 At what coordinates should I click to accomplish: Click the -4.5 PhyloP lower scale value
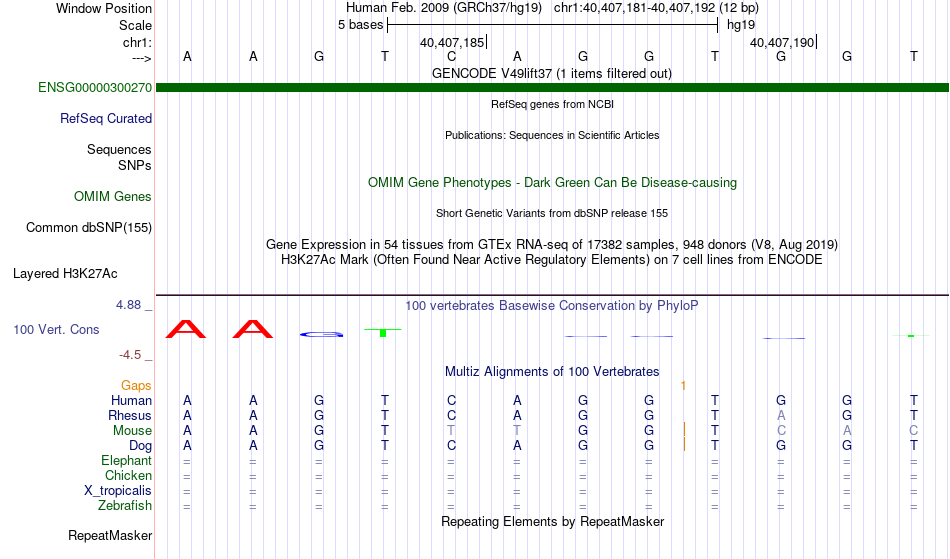click(x=130, y=355)
